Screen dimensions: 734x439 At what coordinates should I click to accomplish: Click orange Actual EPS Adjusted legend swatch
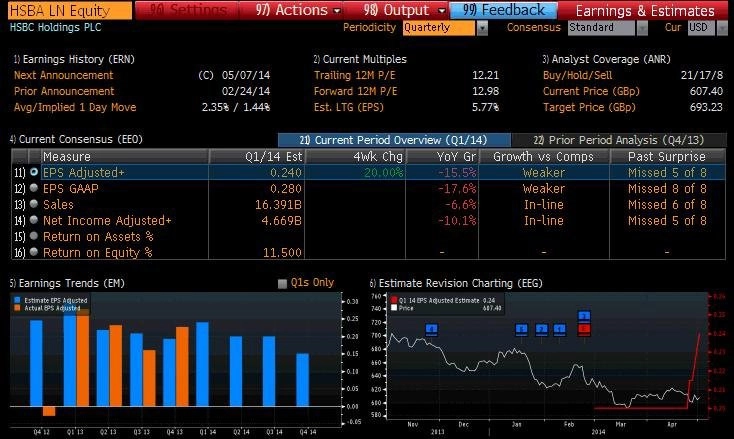(17, 308)
